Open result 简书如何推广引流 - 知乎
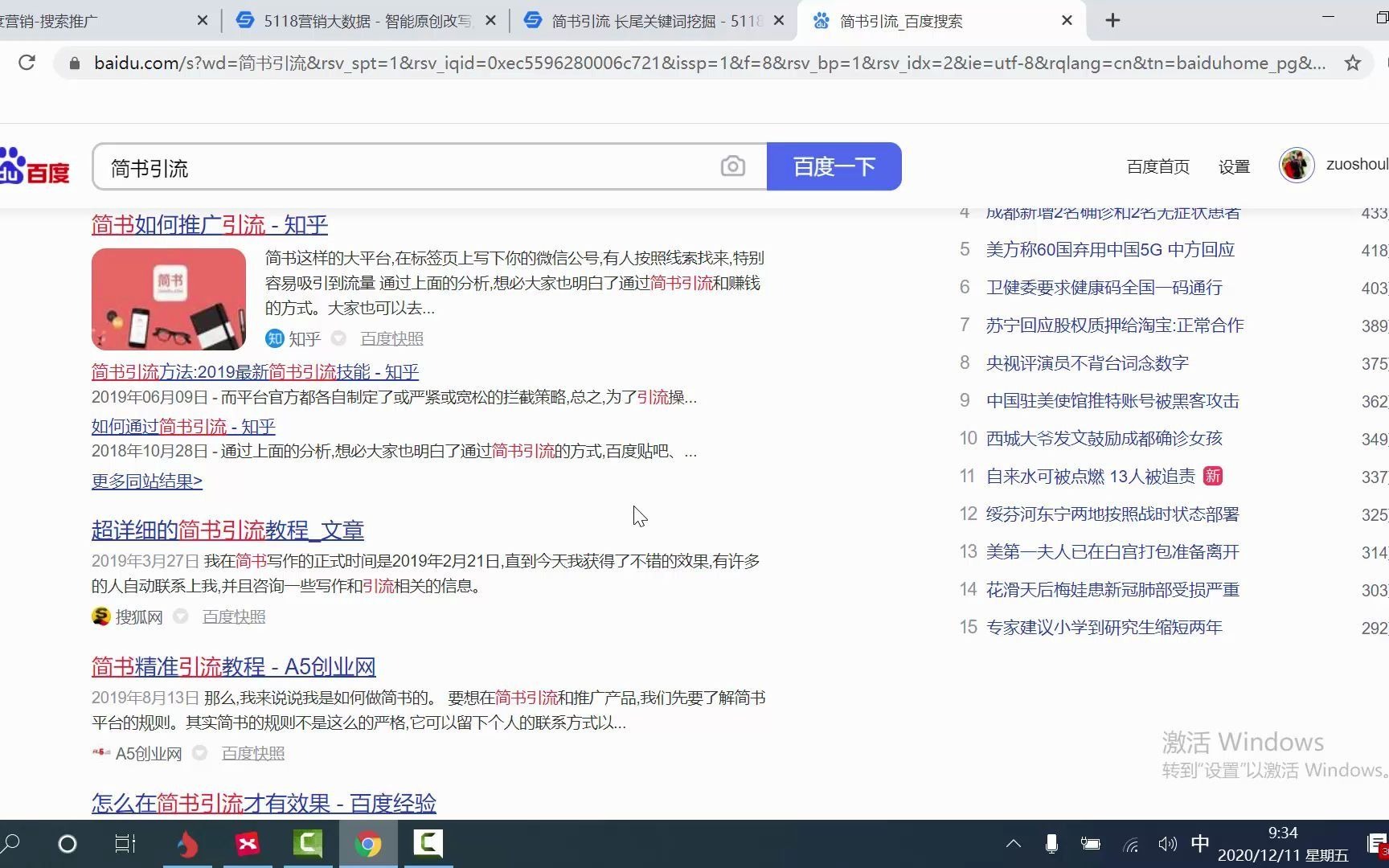The height and width of the screenshot is (868, 1389). tap(210, 224)
